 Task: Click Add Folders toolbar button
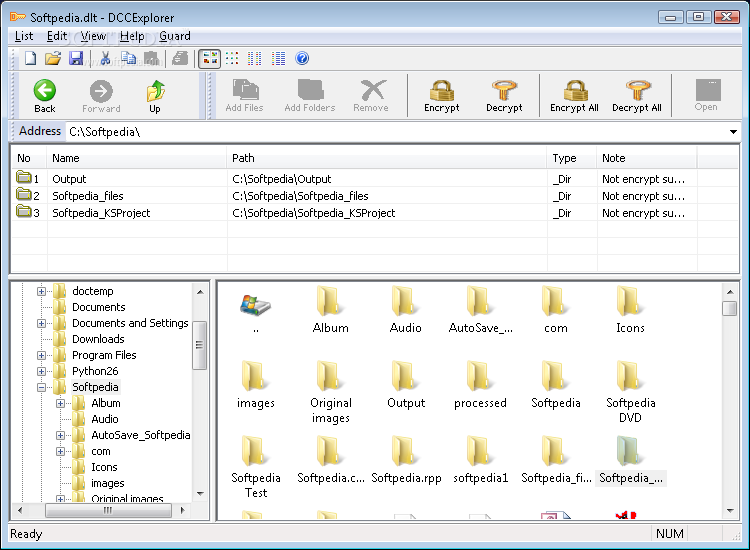[x=310, y=95]
